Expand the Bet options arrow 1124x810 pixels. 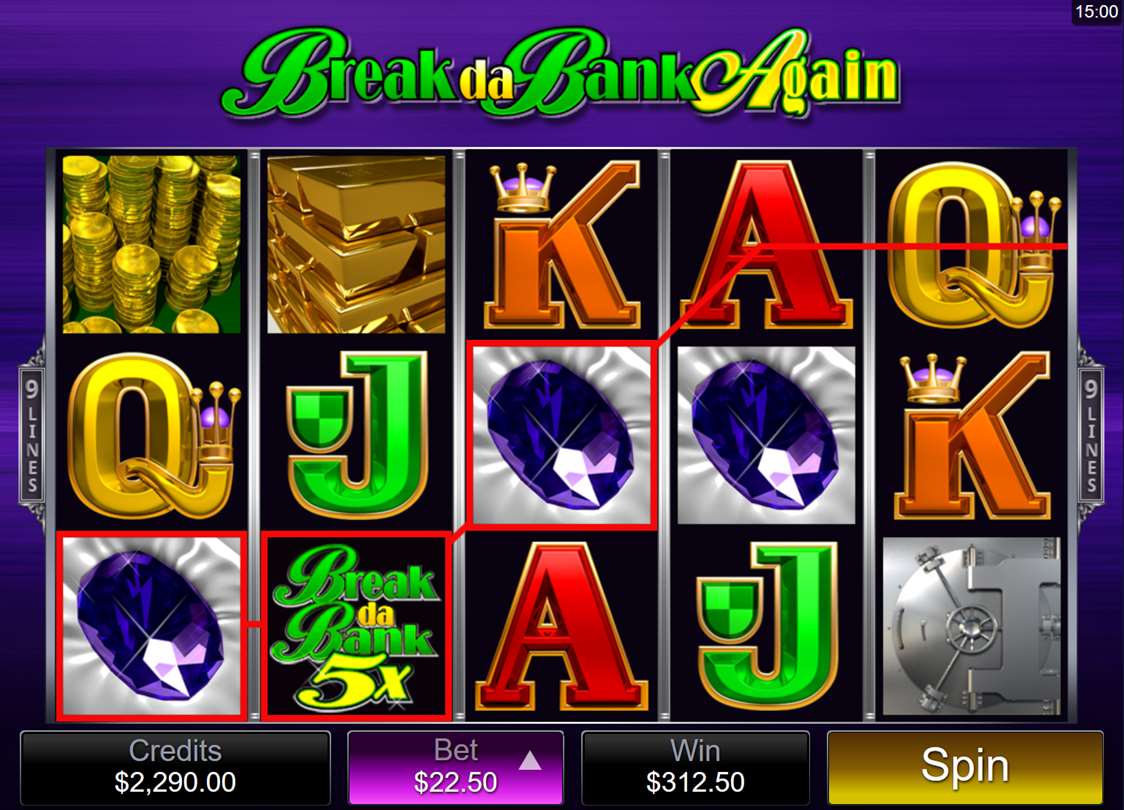(x=530, y=761)
